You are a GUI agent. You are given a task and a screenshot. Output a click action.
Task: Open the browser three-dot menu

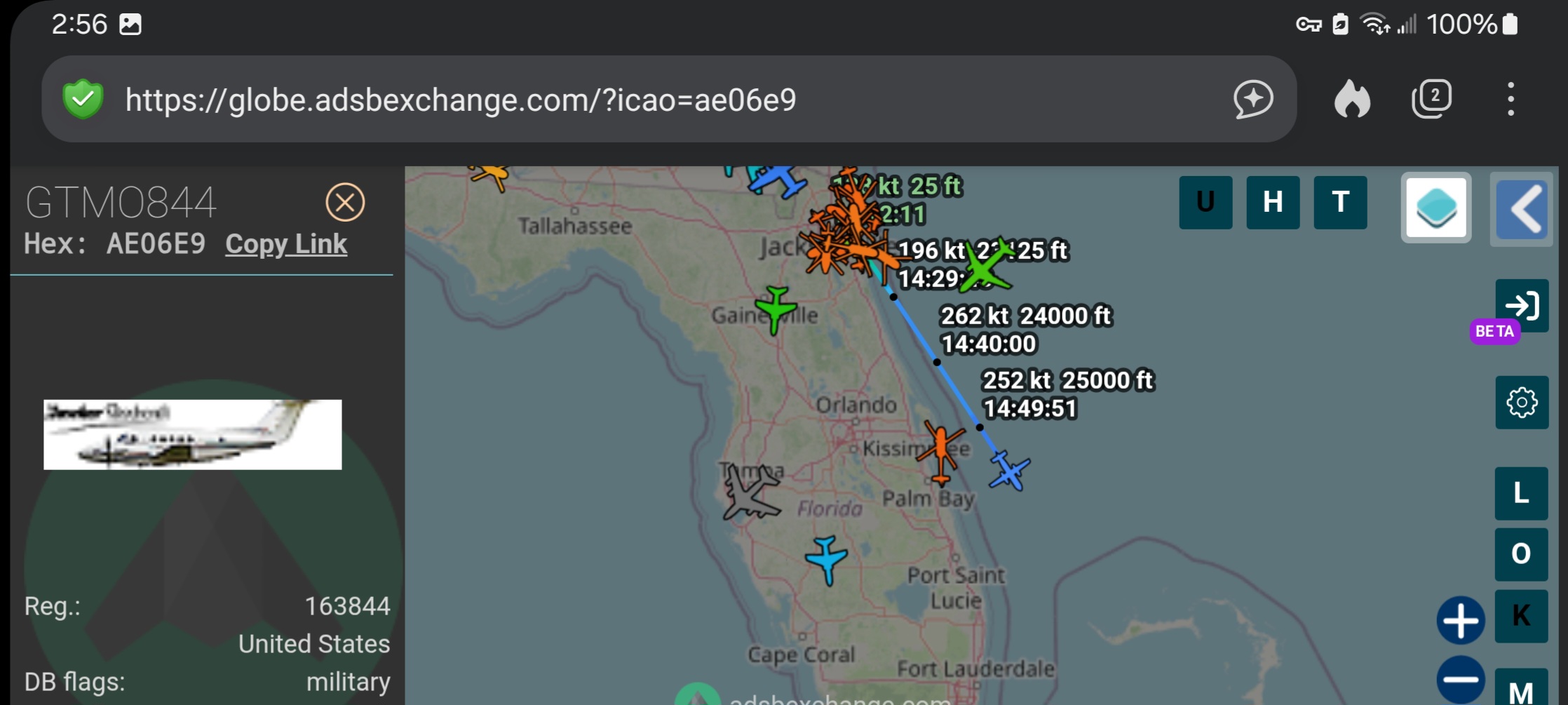(1510, 99)
